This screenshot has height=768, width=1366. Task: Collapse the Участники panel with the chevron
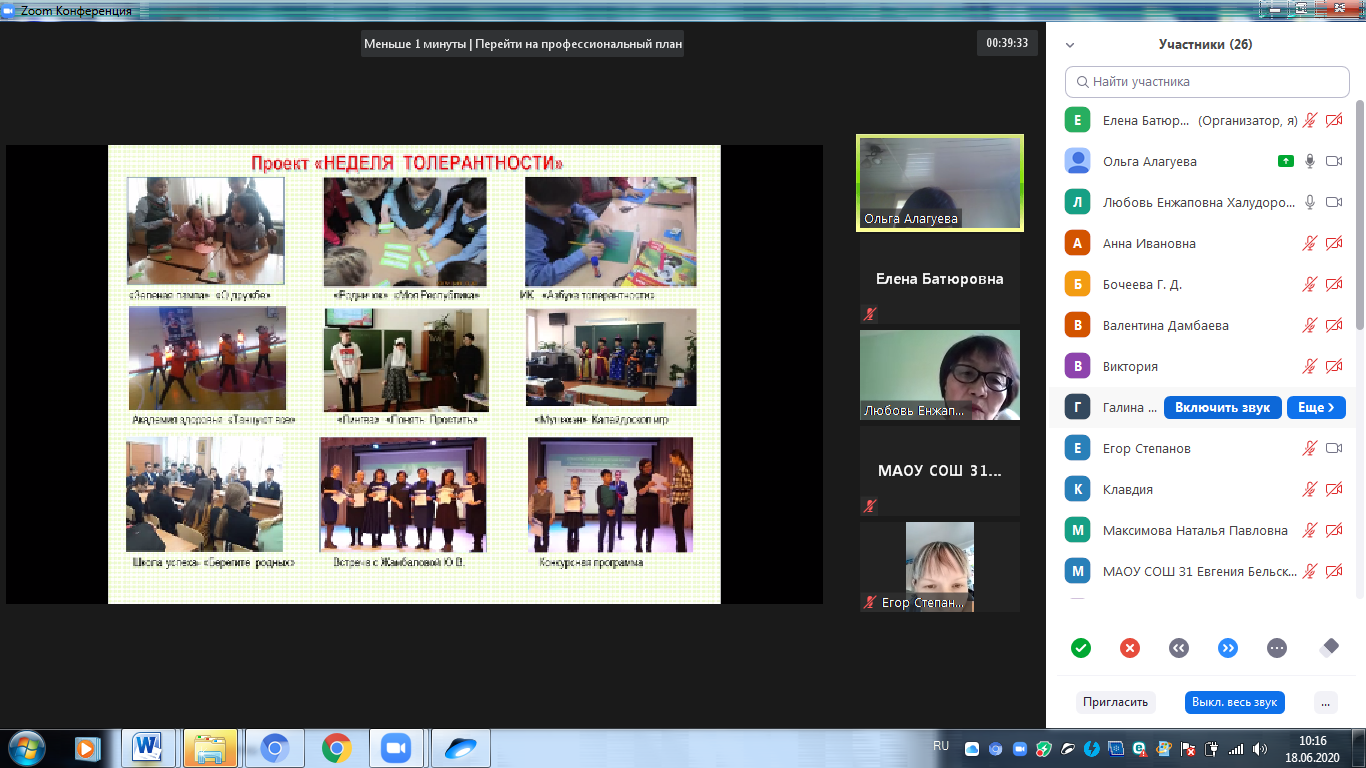click(x=1070, y=45)
